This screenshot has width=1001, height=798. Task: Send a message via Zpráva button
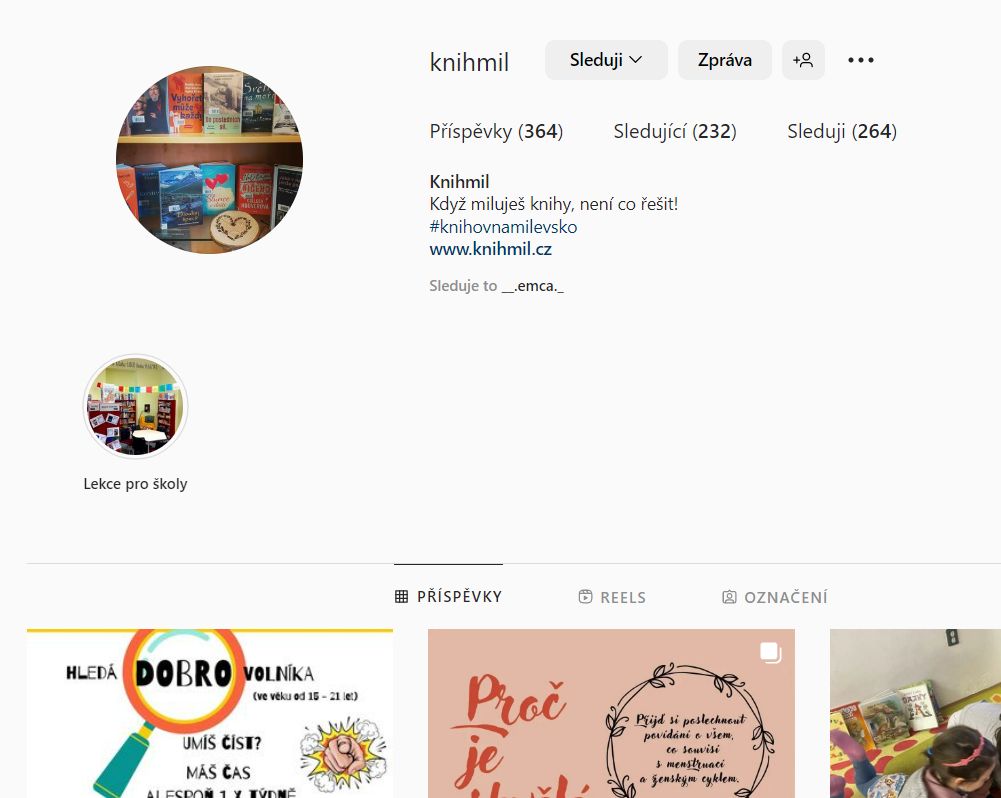pyautogui.click(x=725, y=60)
